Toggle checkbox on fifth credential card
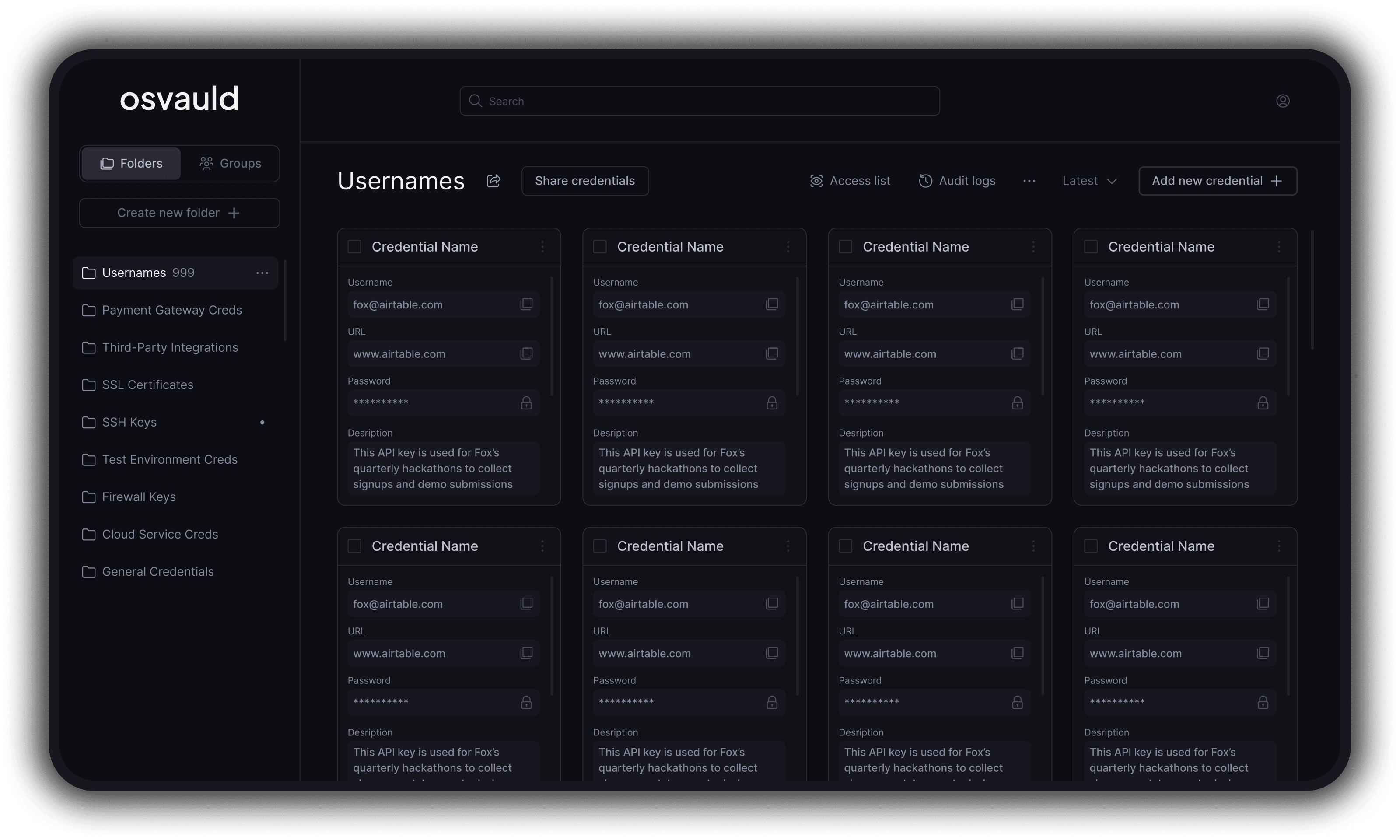1400x840 pixels. click(x=354, y=545)
